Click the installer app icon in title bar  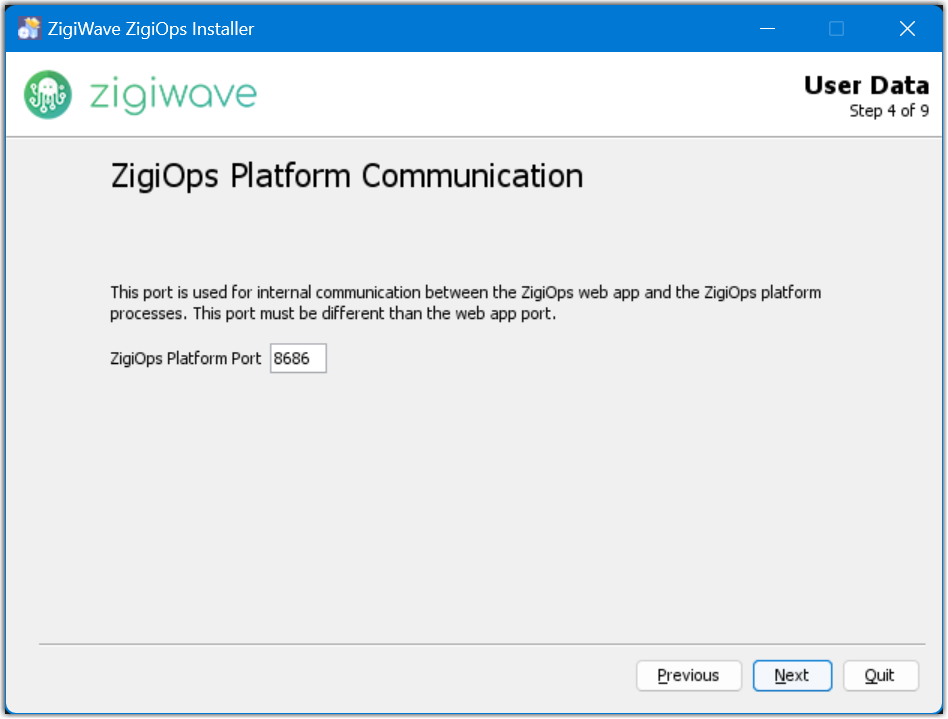[29, 28]
